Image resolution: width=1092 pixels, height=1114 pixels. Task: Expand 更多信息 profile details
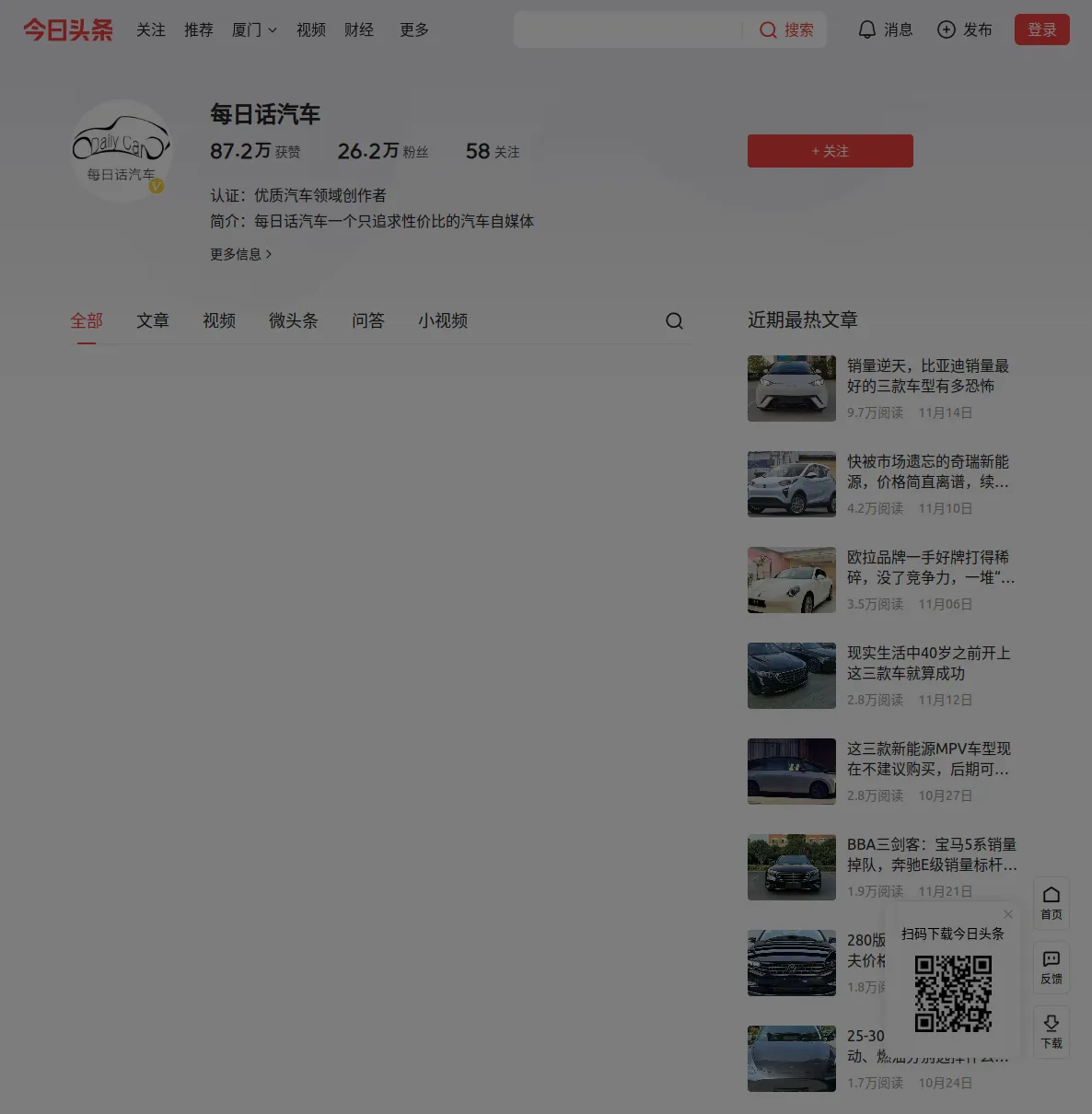pyautogui.click(x=241, y=254)
